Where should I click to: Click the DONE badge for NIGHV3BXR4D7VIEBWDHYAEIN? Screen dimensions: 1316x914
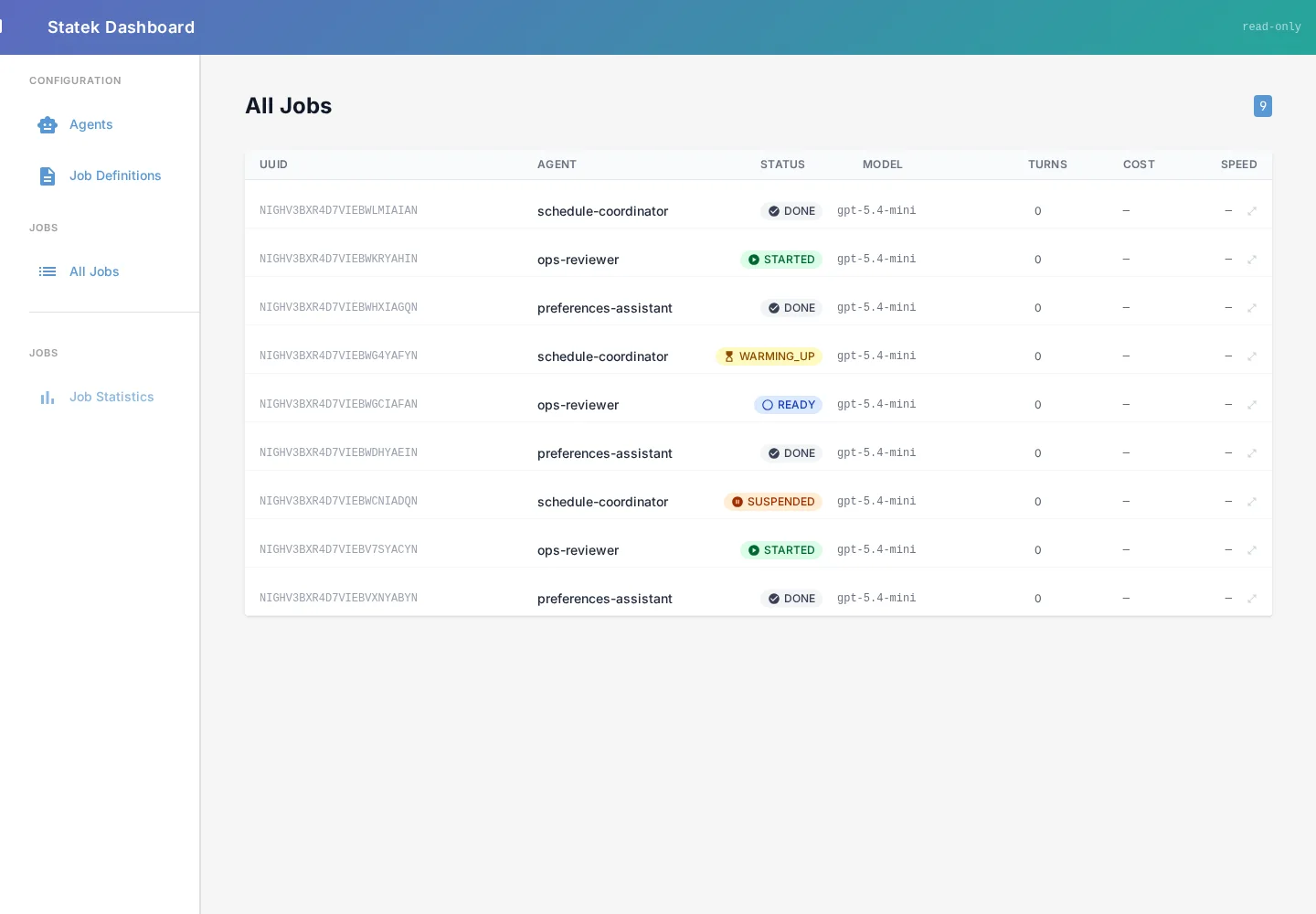[791, 453]
